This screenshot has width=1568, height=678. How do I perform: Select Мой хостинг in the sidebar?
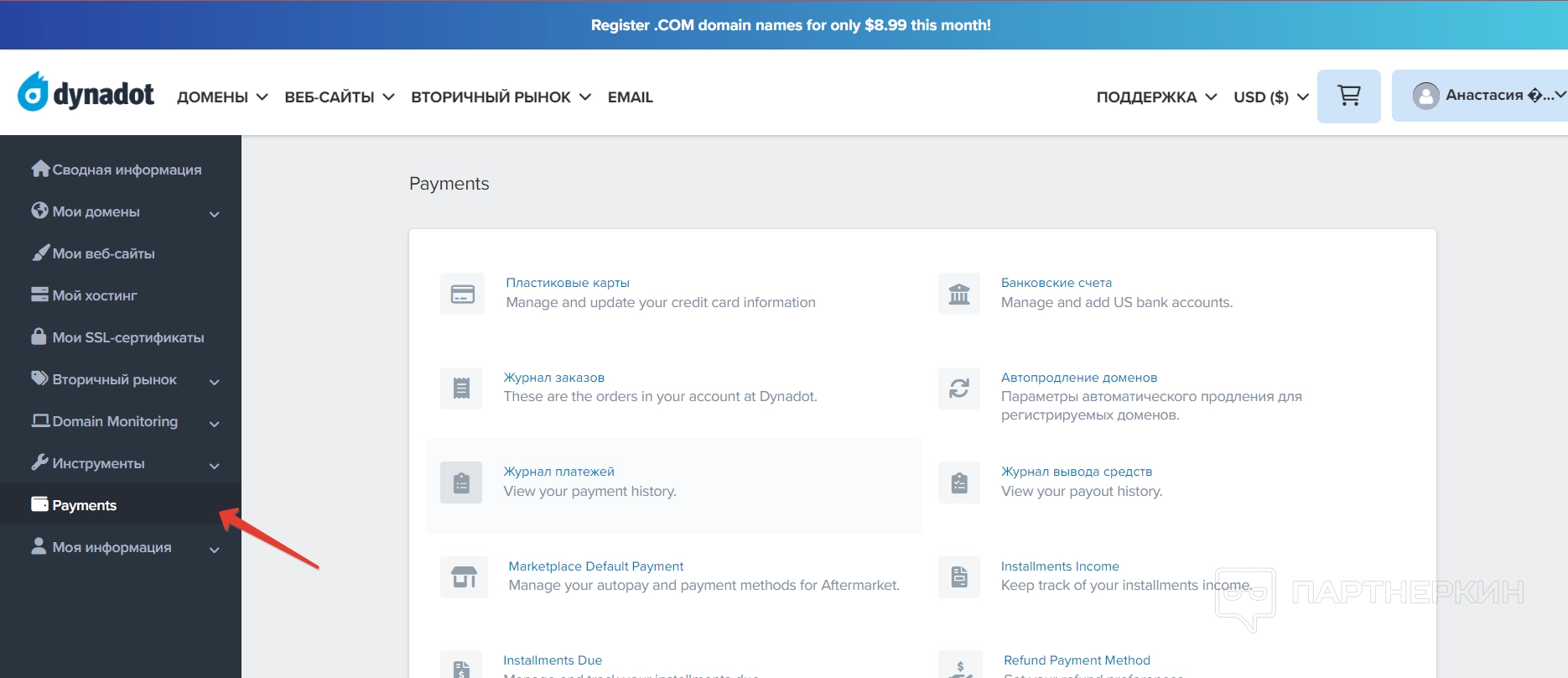[95, 295]
